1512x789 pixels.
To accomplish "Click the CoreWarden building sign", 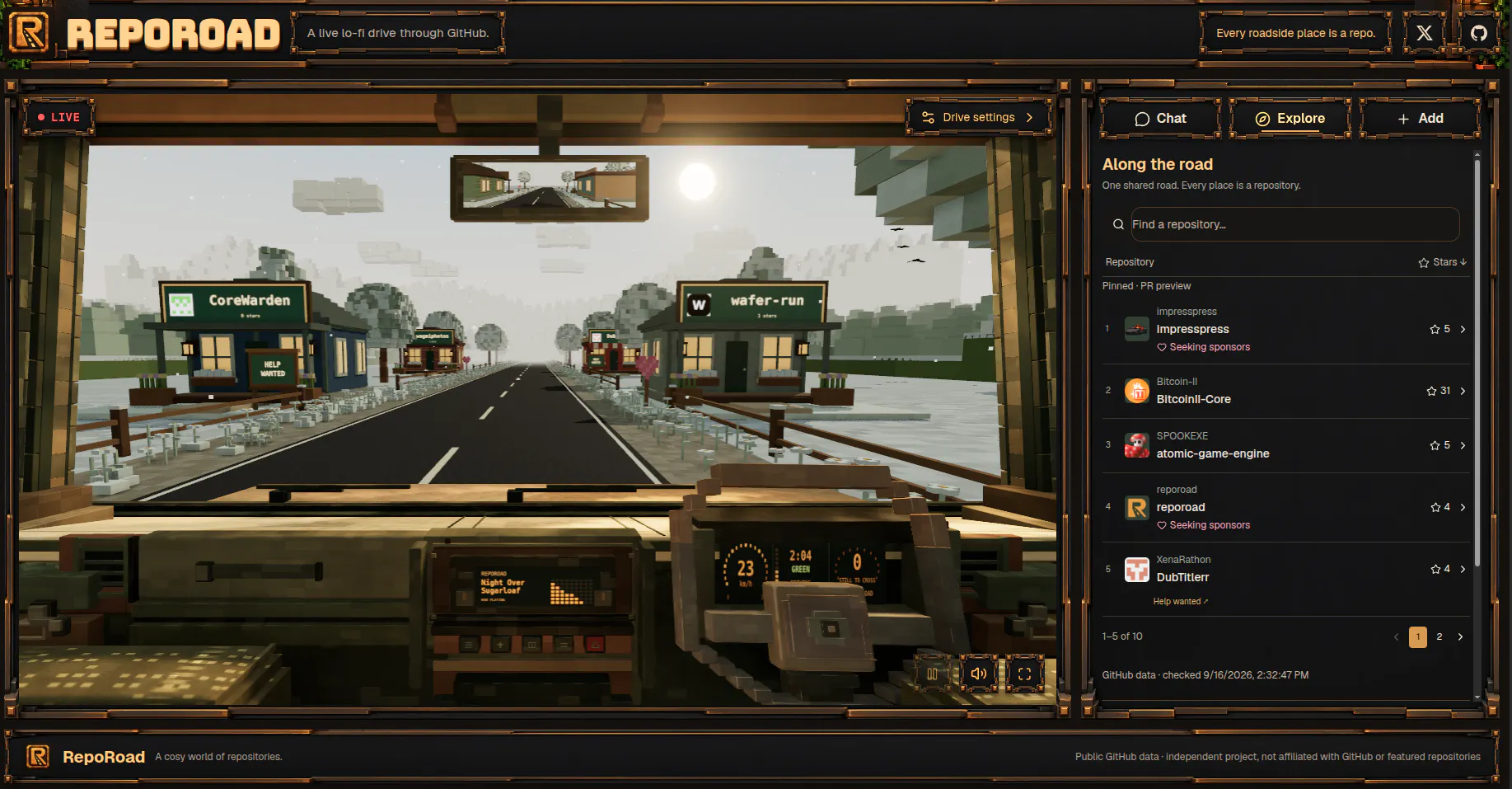I will [235, 303].
